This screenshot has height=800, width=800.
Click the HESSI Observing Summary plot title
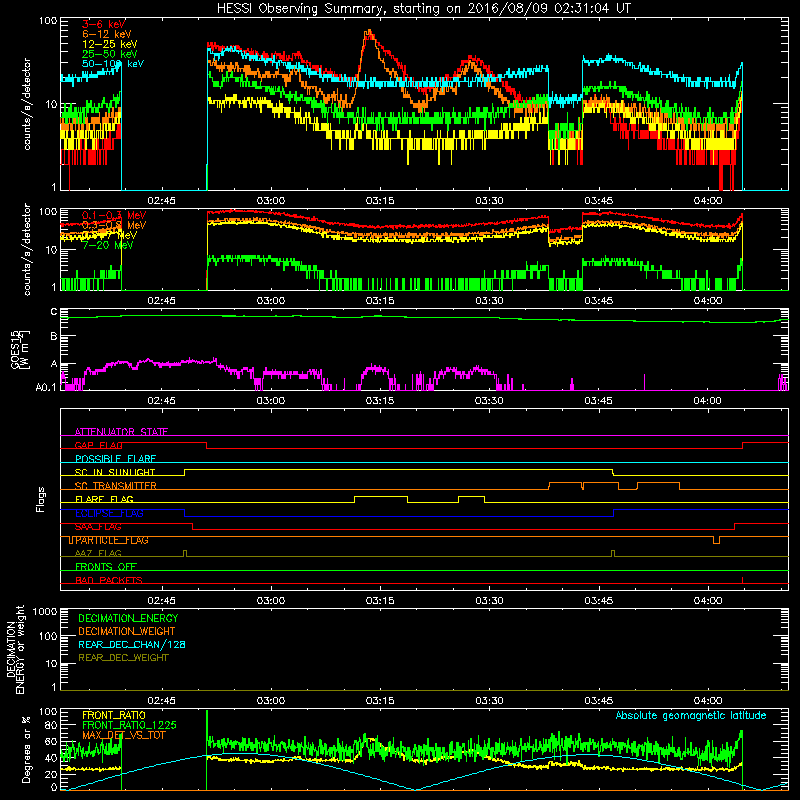coord(423,8)
